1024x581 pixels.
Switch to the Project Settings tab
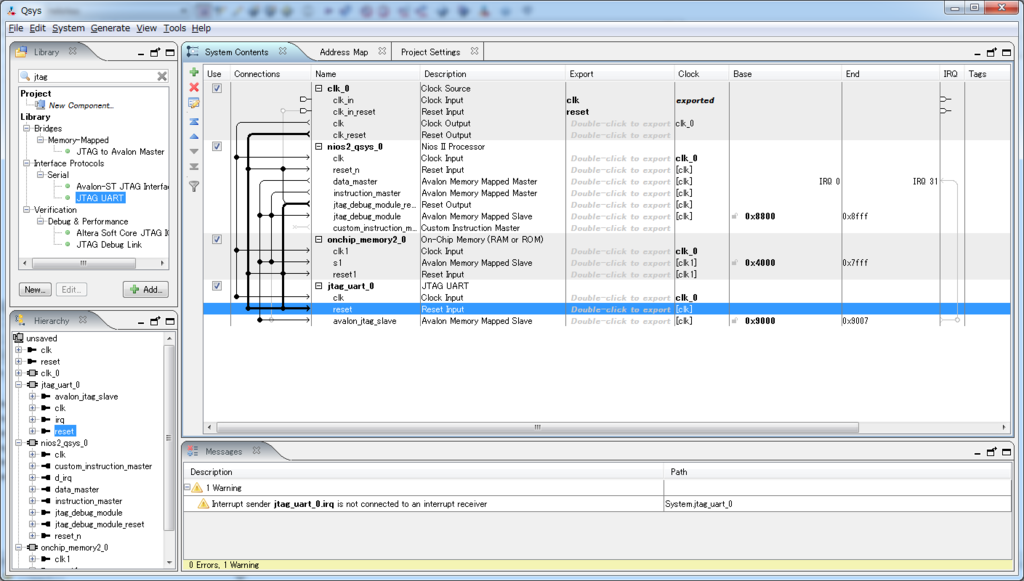(430, 52)
